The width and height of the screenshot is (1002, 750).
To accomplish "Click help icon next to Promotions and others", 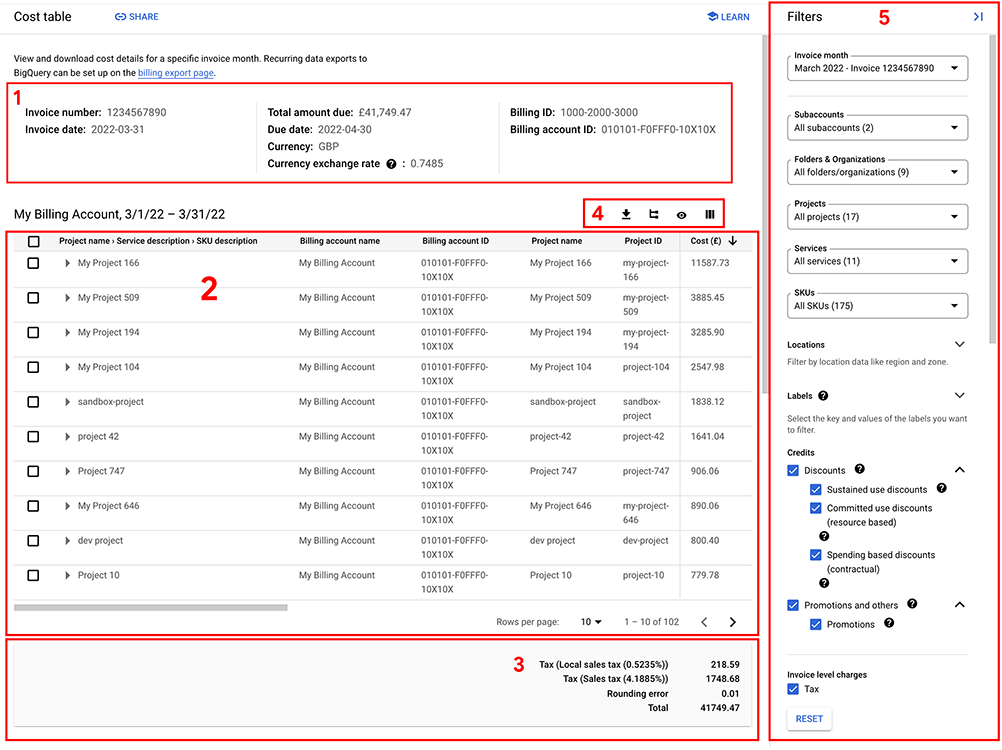I will pyautogui.click(x=912, y=604).
